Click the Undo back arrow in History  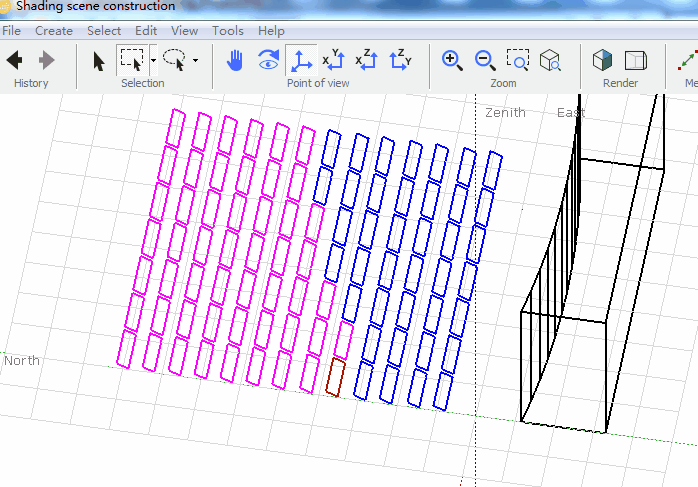[15, 60]
